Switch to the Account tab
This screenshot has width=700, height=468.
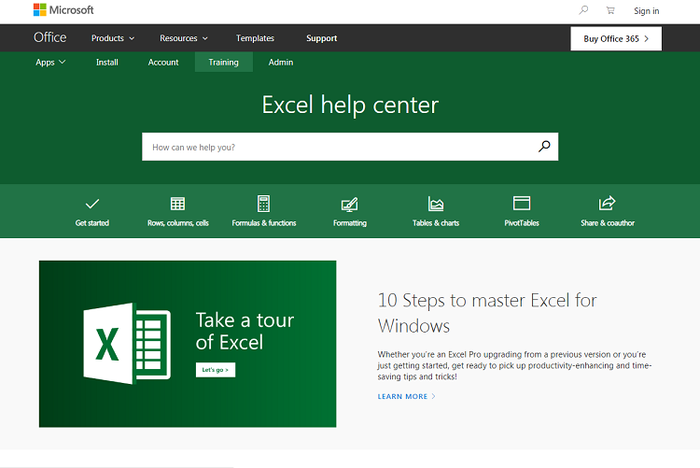163,63
